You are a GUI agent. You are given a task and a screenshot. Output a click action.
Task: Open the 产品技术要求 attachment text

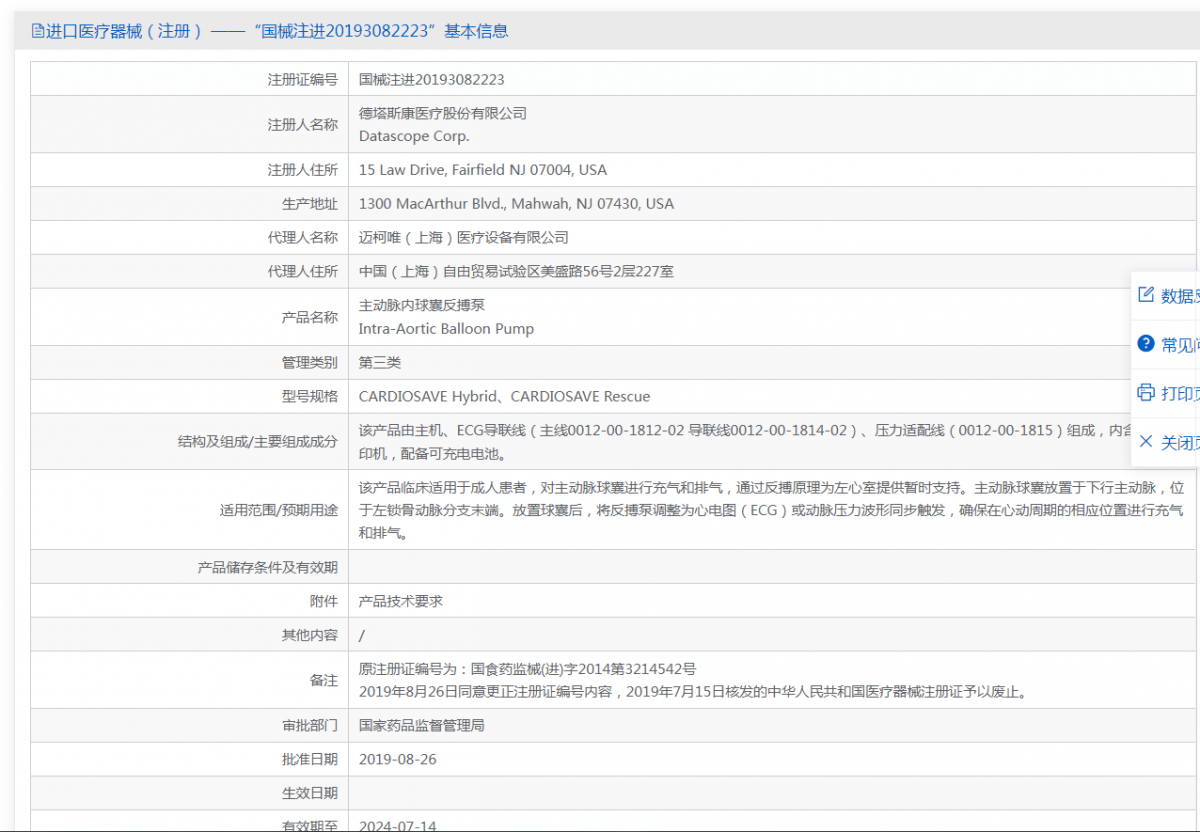click(401, 602)
